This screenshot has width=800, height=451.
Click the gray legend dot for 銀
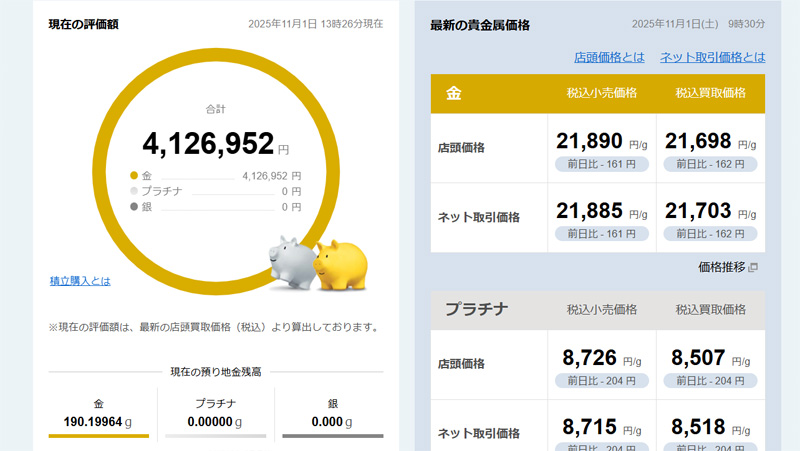134,207
